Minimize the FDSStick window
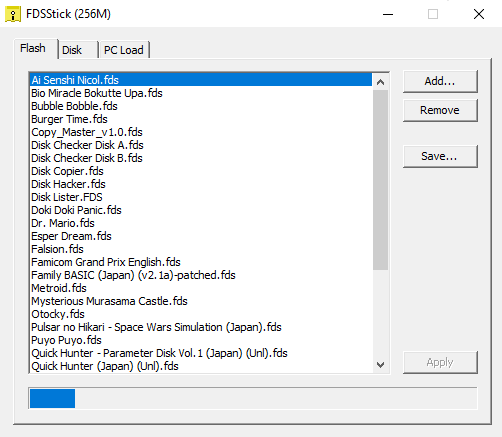 tap(388, 14)
